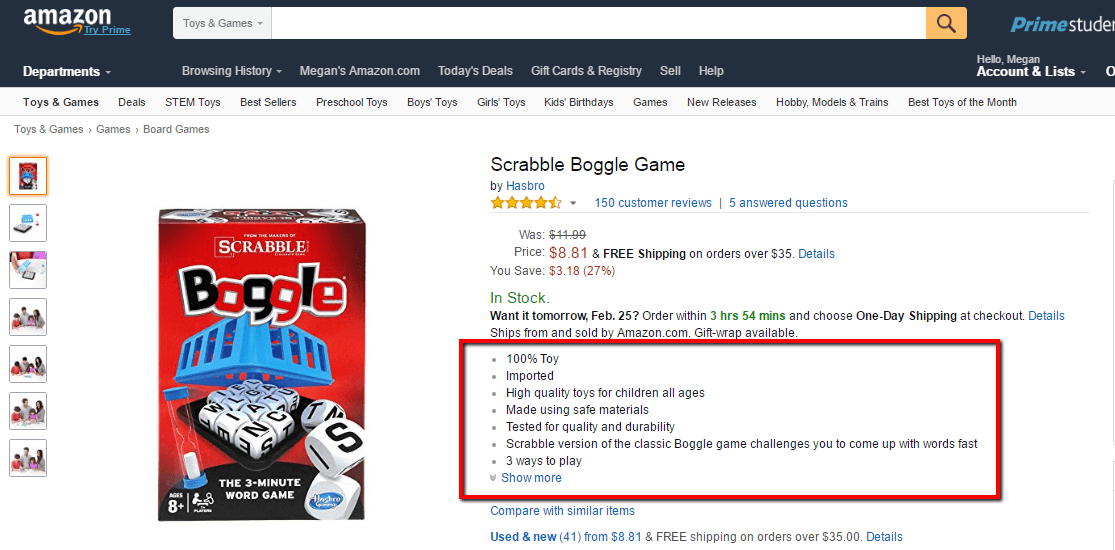Image resolution: width=1115 pixels, height=550 pixels.
Task: Open the Today's Deals menu item
Action: 475,71
